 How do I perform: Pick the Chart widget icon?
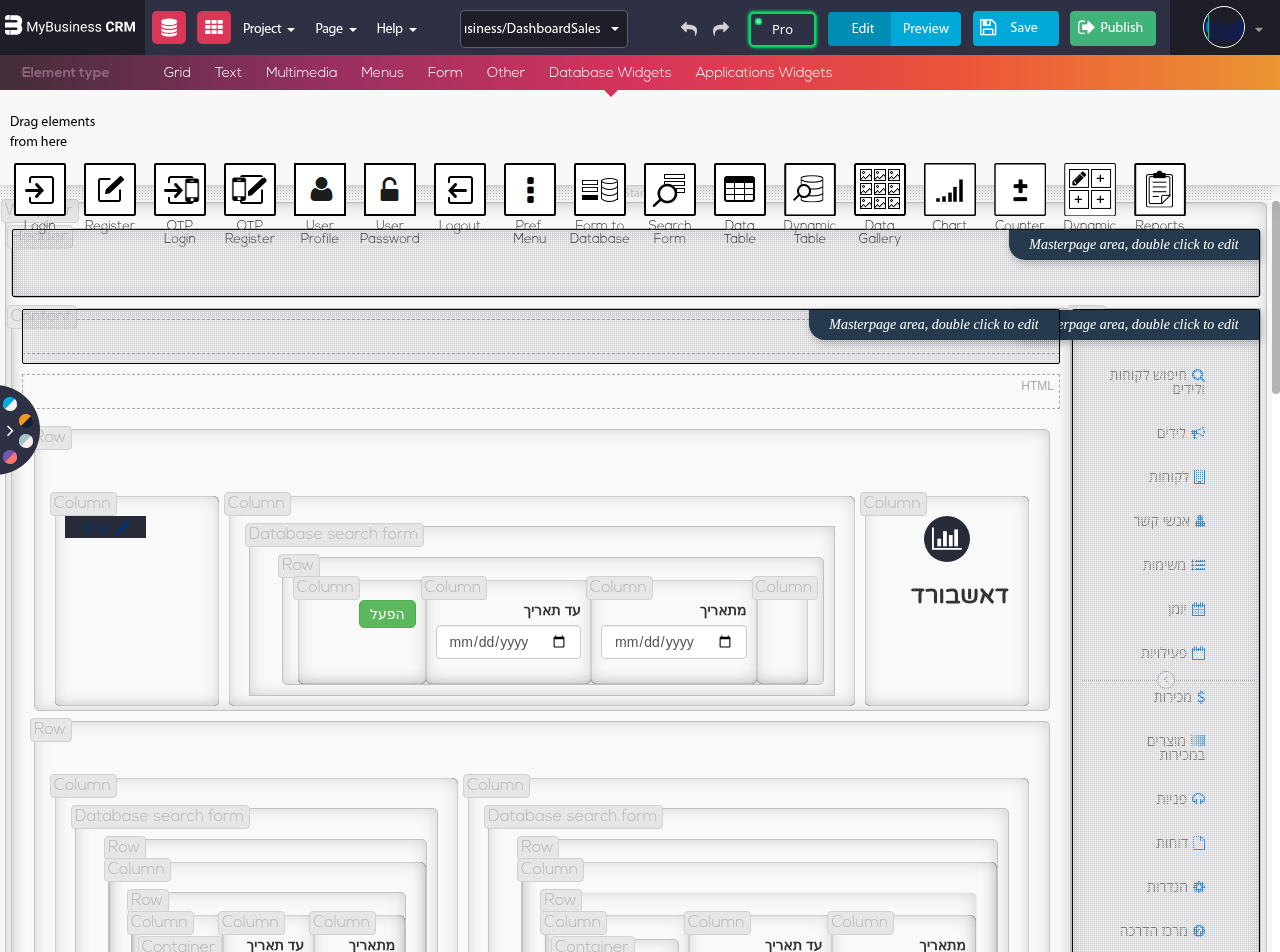950,190
